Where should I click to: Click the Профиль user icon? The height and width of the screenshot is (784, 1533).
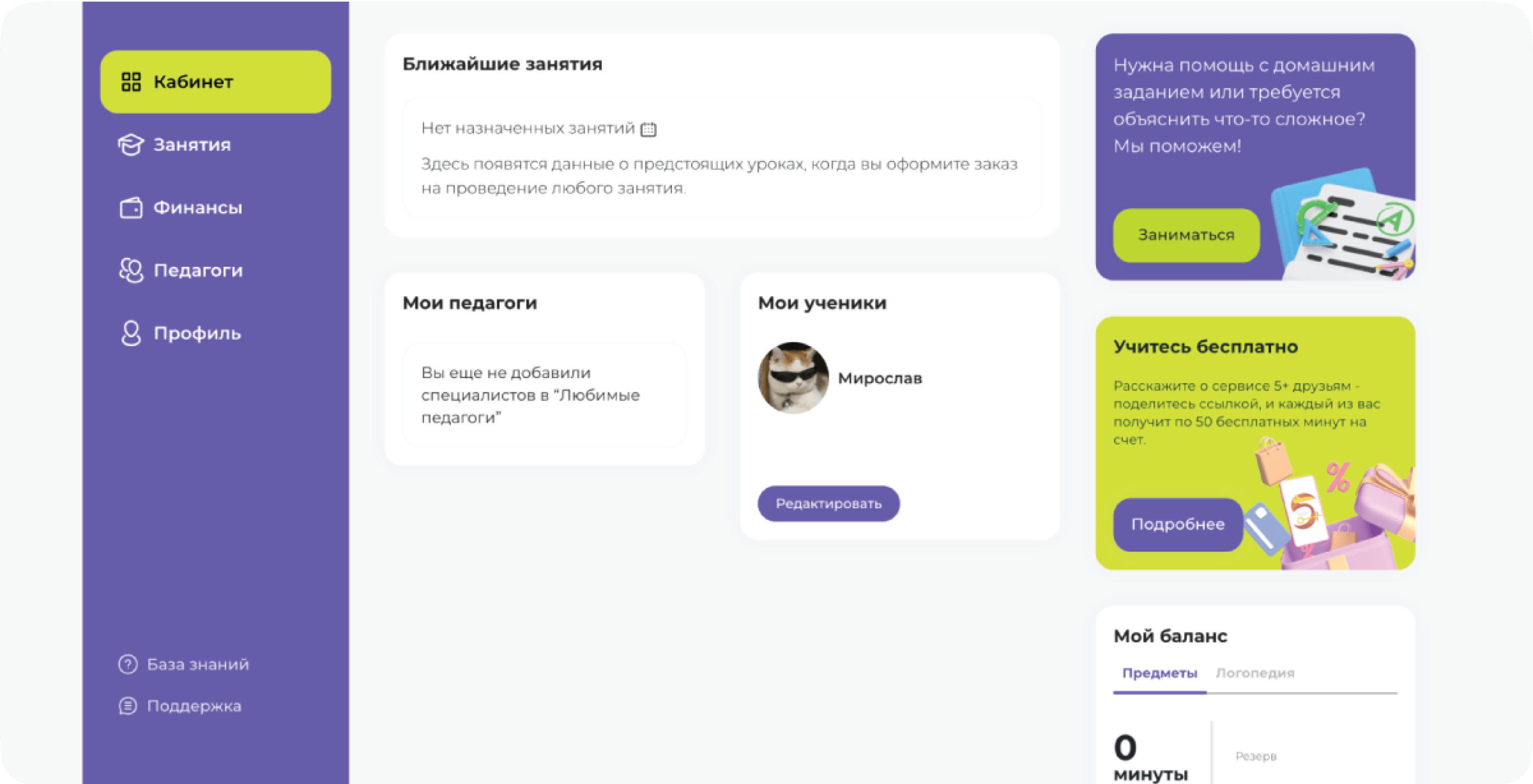(x=131, y=333)
